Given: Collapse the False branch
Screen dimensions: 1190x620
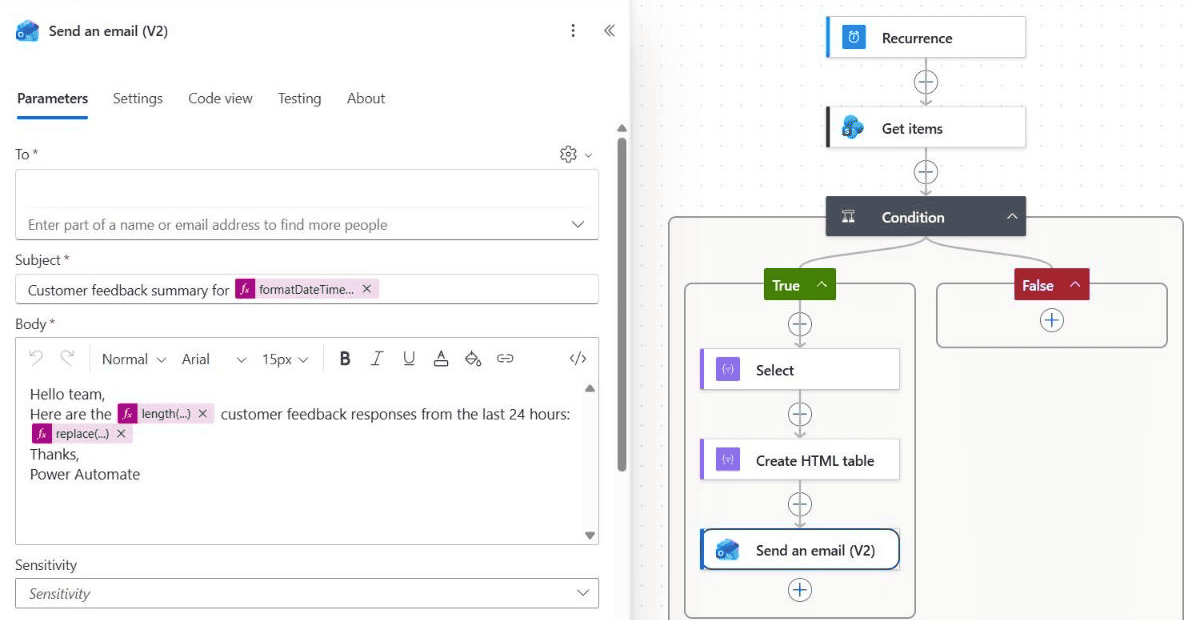Looking at the screenshot, I should click(1075, 285).
